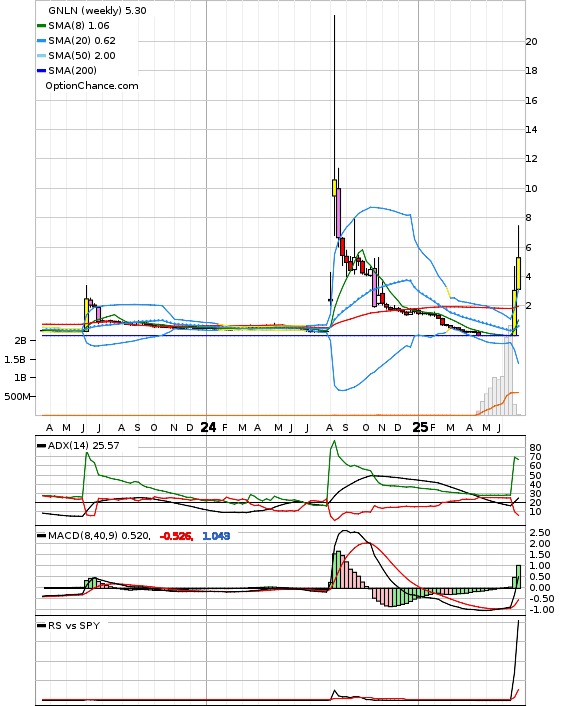Click the 80 level on ADX scale
Screen dimensions: 566x706
click(535, 448)
